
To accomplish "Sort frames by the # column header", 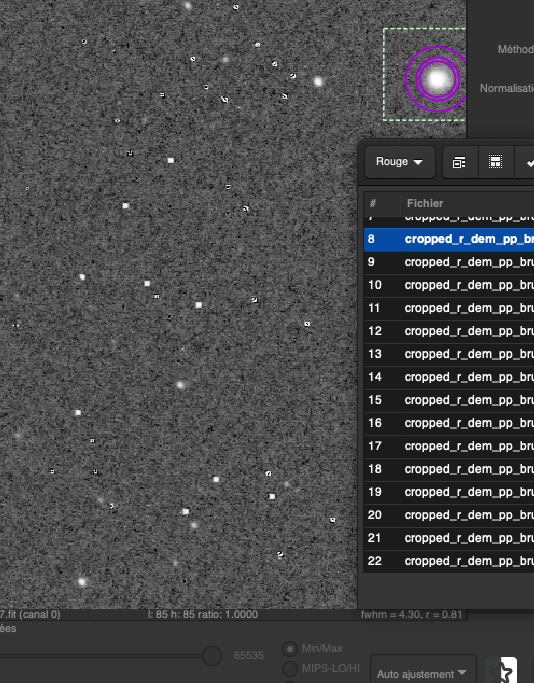I will [x=382, y=203].
